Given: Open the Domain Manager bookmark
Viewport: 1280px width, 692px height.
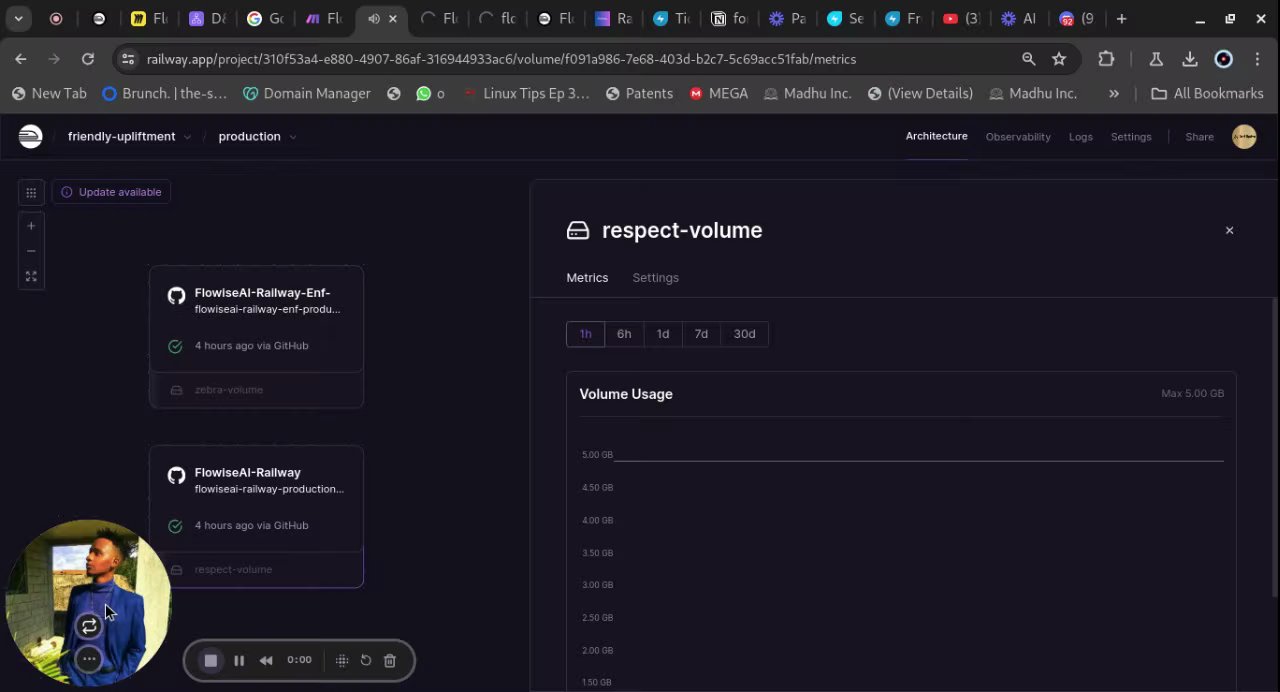Looking at the screenshot, I should [306, 93].
